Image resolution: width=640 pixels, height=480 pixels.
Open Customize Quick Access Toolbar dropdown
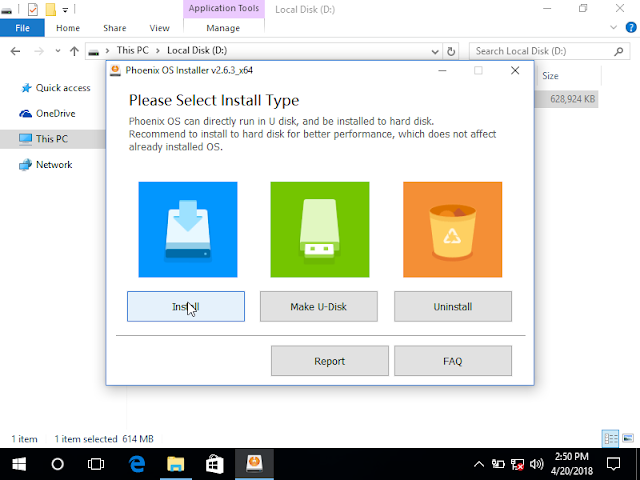(65, 9)
